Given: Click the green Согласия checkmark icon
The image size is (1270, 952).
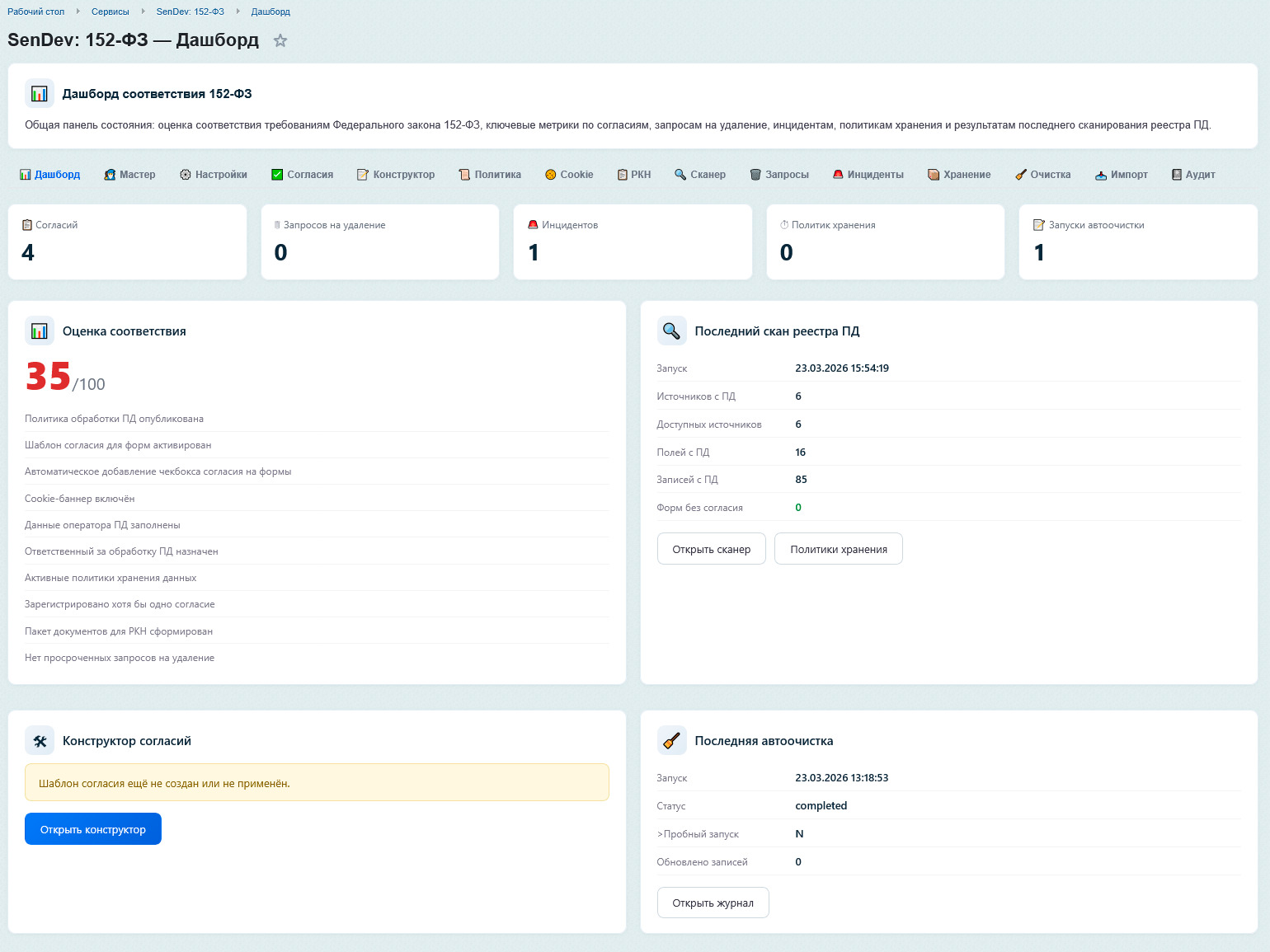Looking at the screenshot, I should point(277,175).
